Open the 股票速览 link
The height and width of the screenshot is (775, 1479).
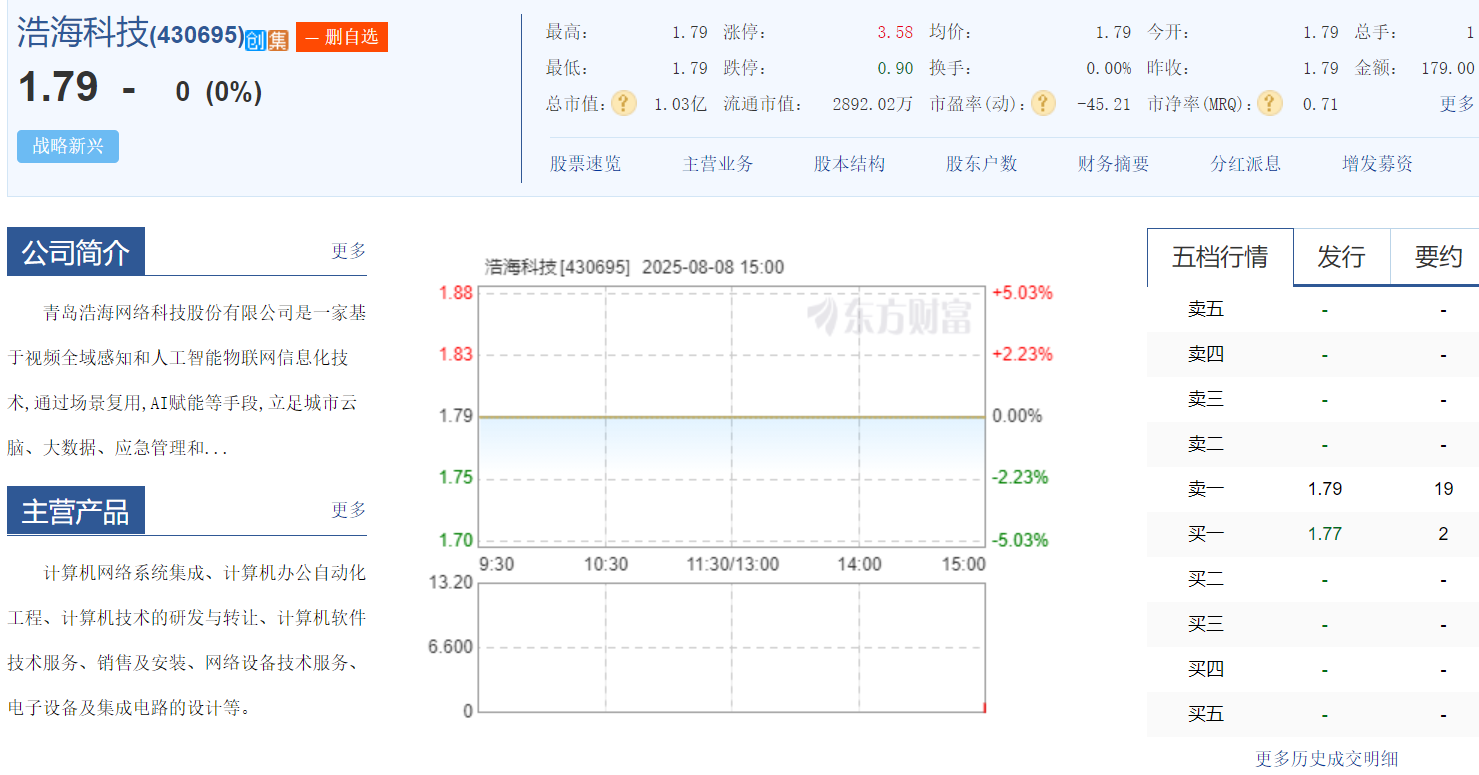tap(585, 164)
